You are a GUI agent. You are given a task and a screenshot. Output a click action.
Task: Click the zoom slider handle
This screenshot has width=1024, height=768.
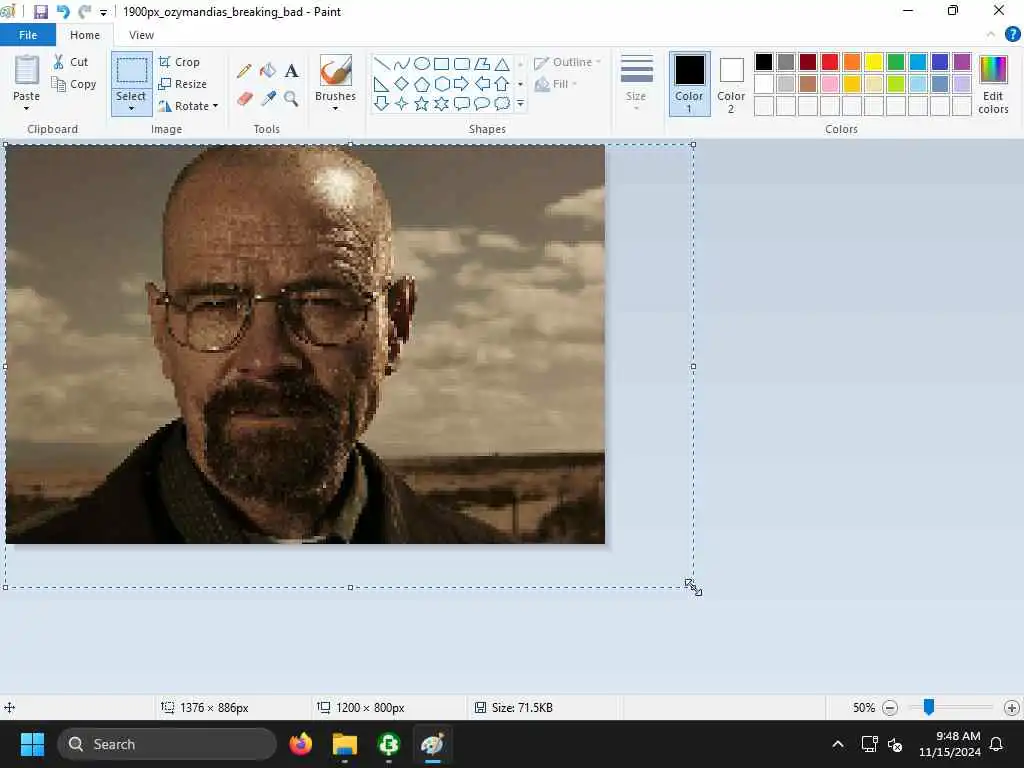(x=929, y=707)
